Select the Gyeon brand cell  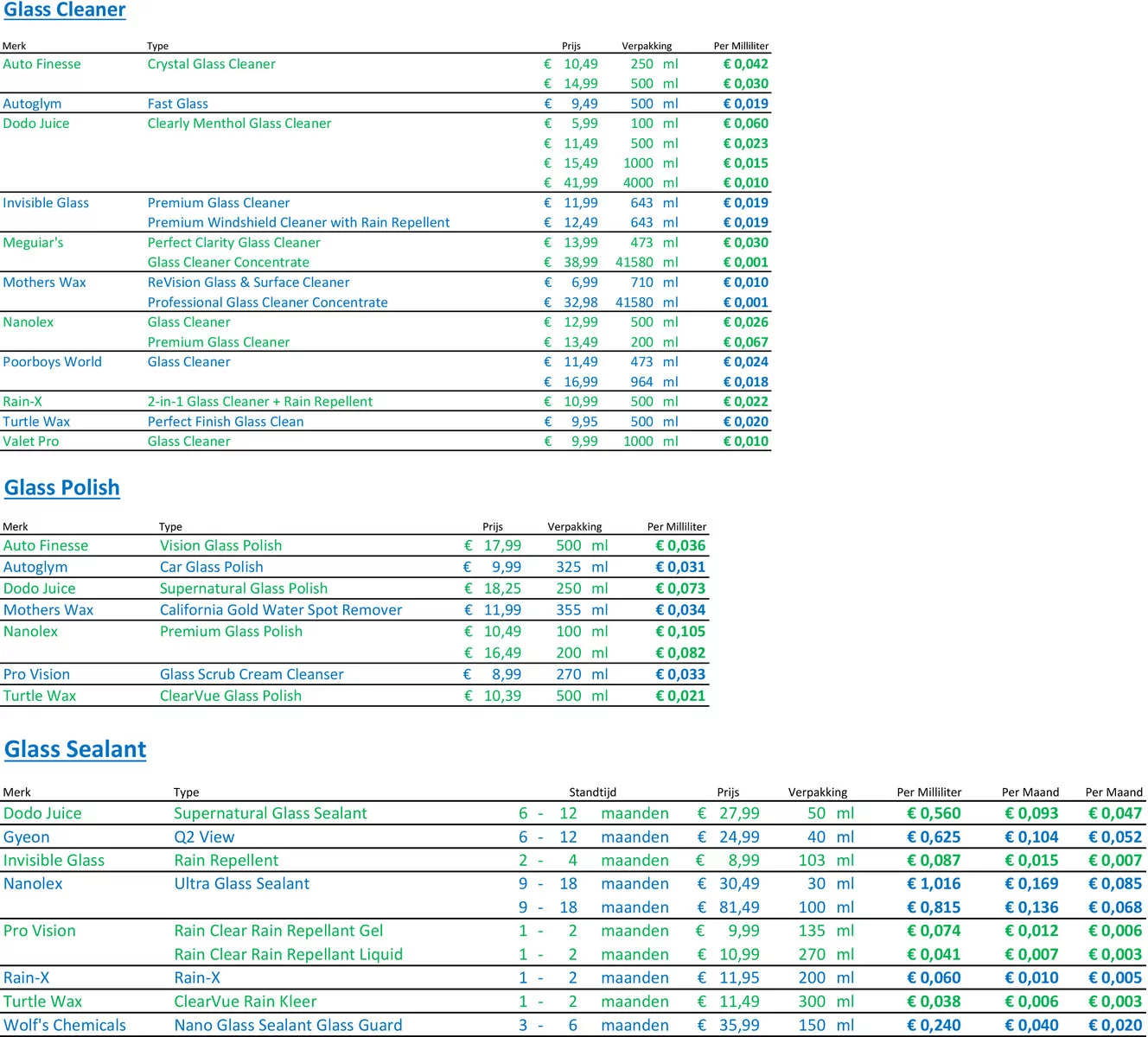coord(27,837)
